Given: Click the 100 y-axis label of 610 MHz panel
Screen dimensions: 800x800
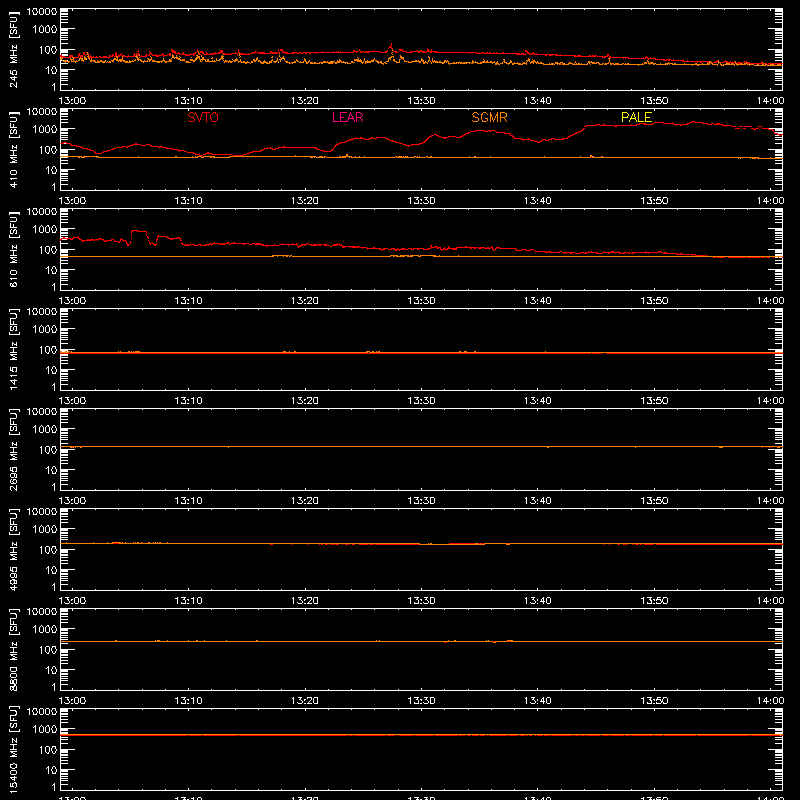Looking at the screenshot, I should coord(48,249).
